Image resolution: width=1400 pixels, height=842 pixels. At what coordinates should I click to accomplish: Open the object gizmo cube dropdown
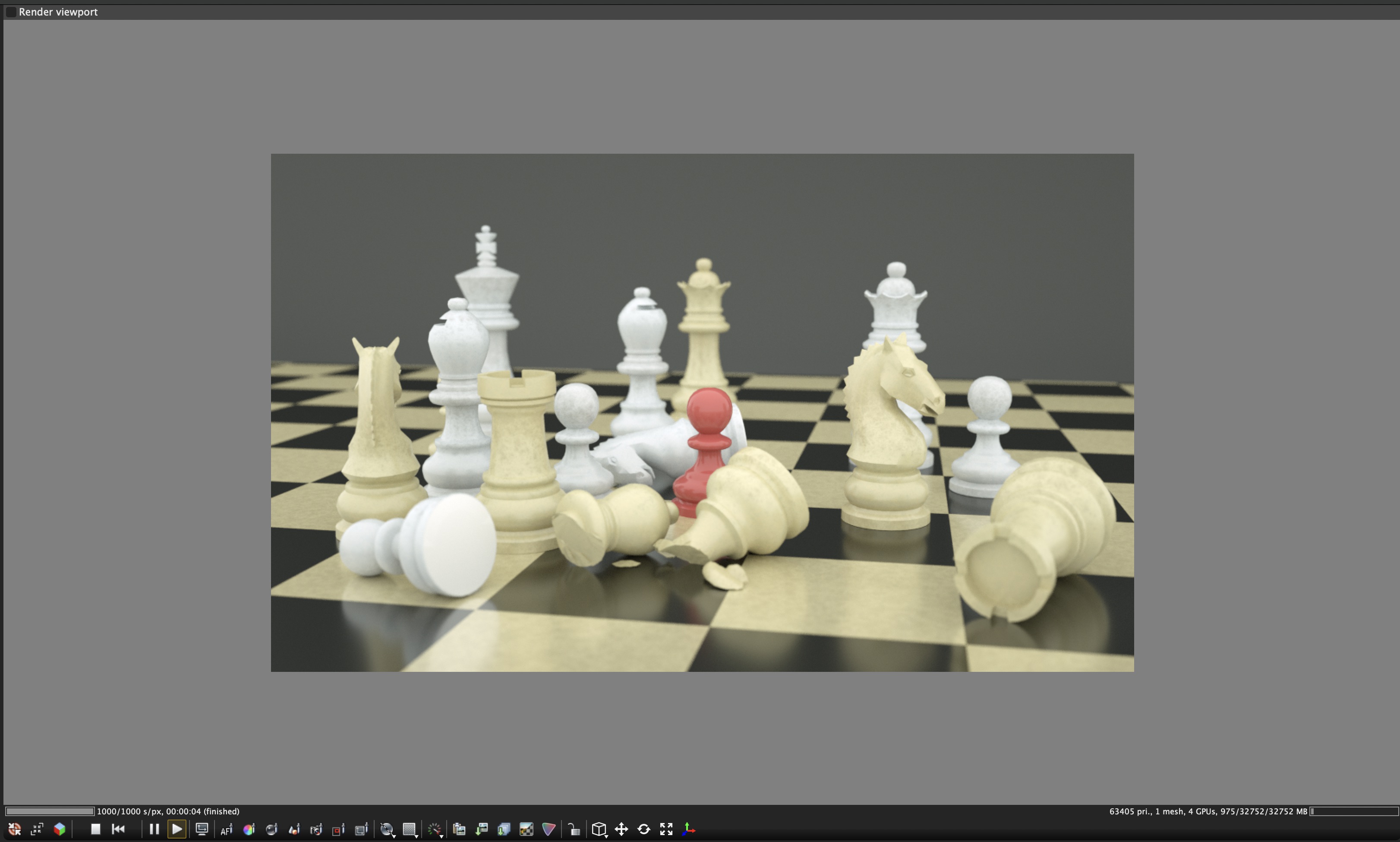pyautogui.click(x=599, y=829)
